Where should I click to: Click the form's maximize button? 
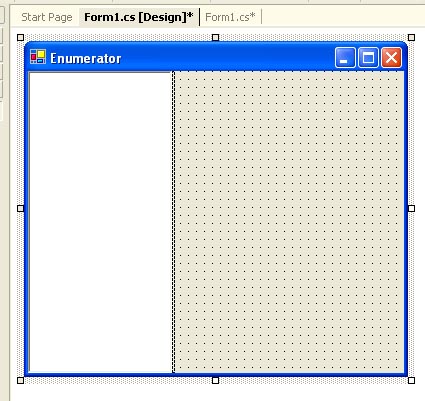coord(368,58)
